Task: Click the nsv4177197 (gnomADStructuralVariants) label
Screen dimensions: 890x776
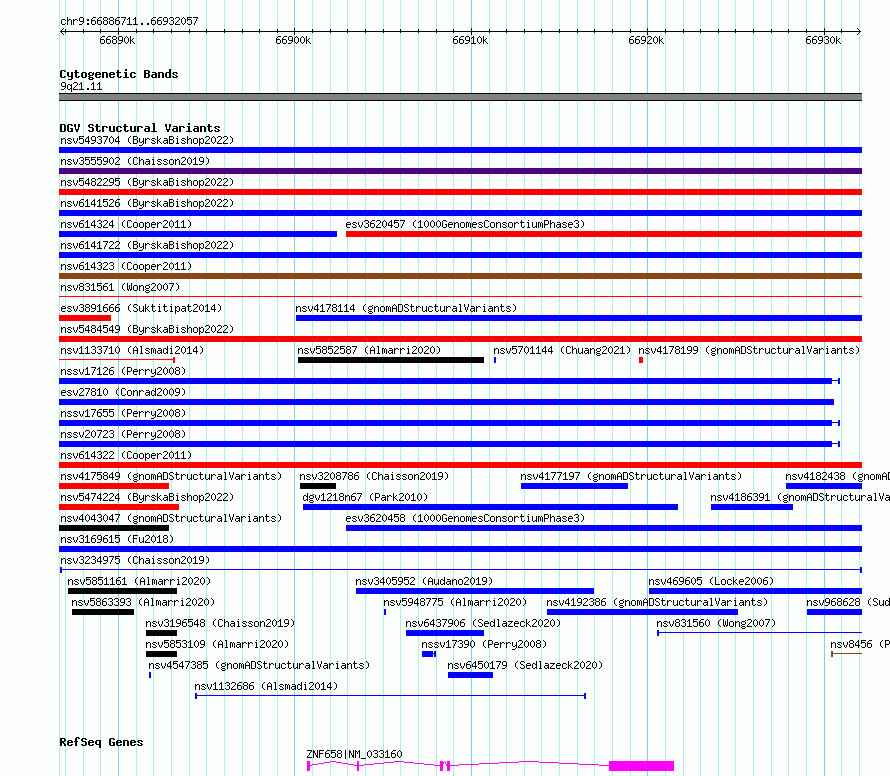Action: pyautogui.click(x=631, y=476)
